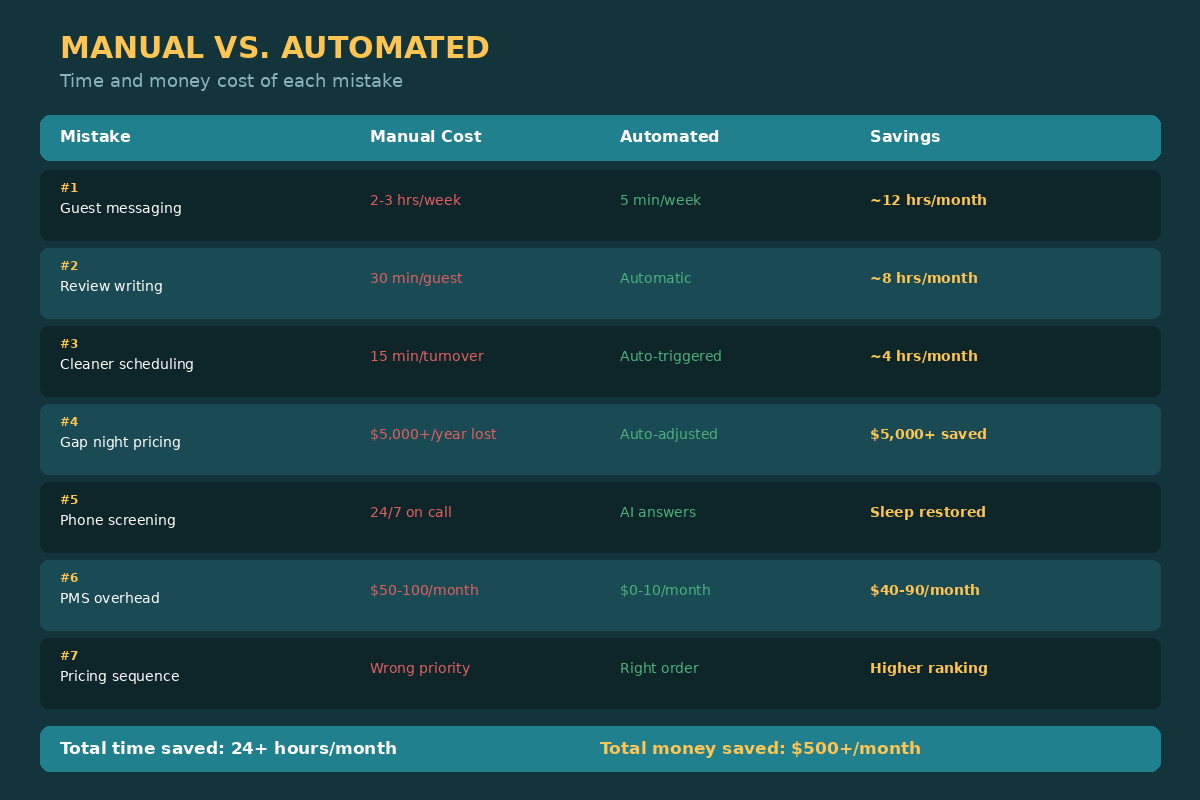This screenshot has height=800, width=1200.
Task: Click '$0-10/month' automated value
Action: point(665,590)
